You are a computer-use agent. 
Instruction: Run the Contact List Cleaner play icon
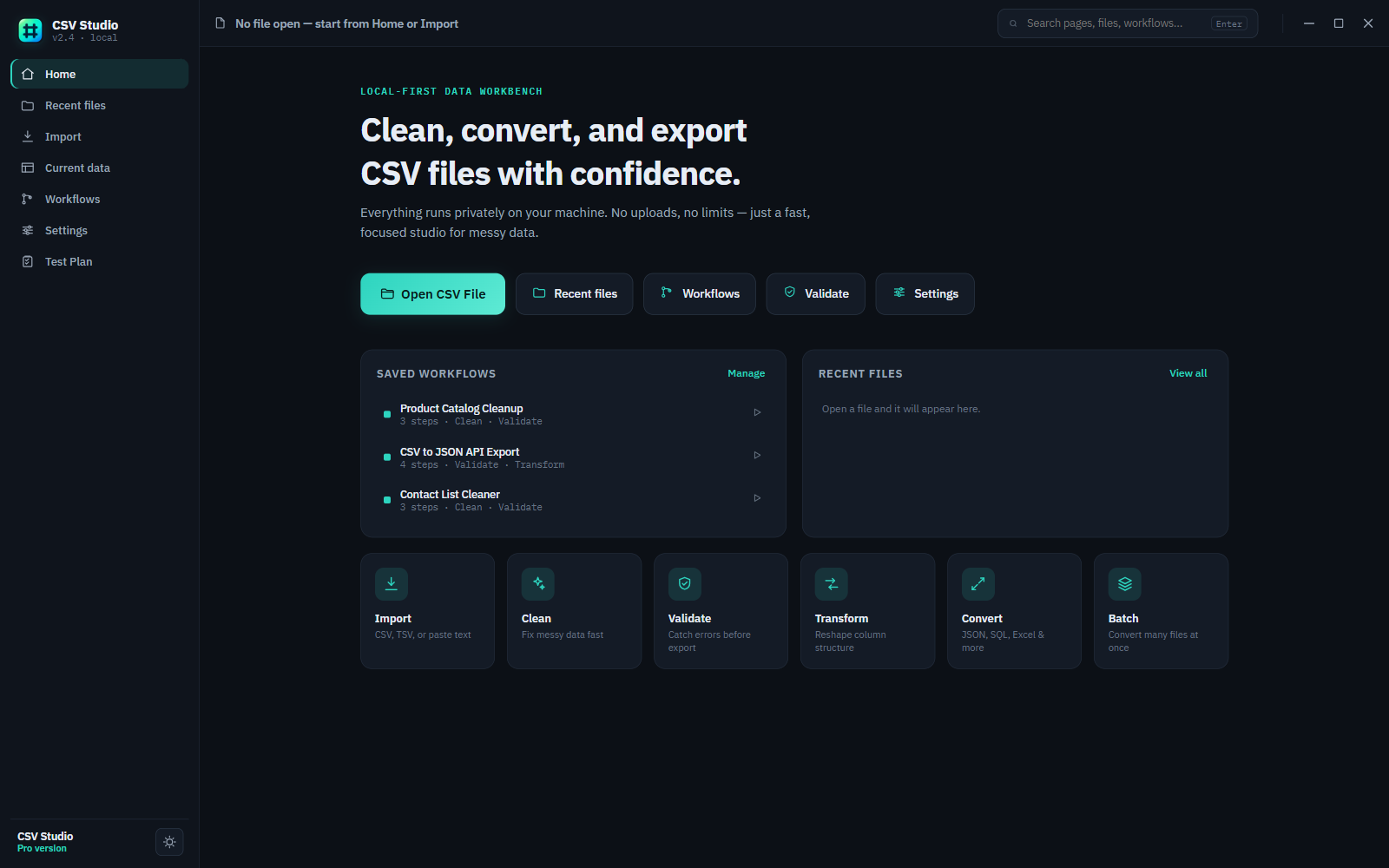(757, 498)
